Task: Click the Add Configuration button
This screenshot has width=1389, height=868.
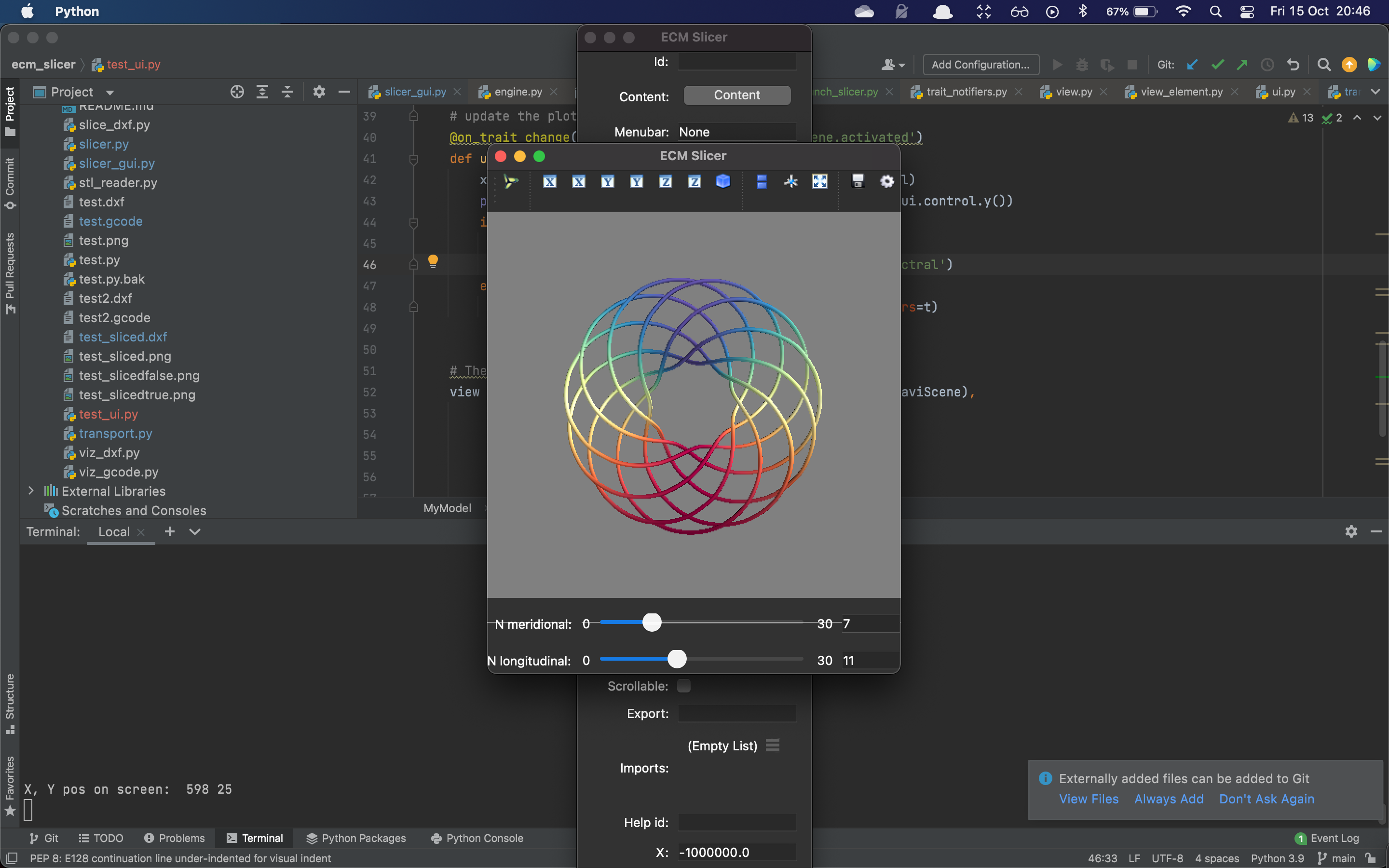Action: (980, 64)
